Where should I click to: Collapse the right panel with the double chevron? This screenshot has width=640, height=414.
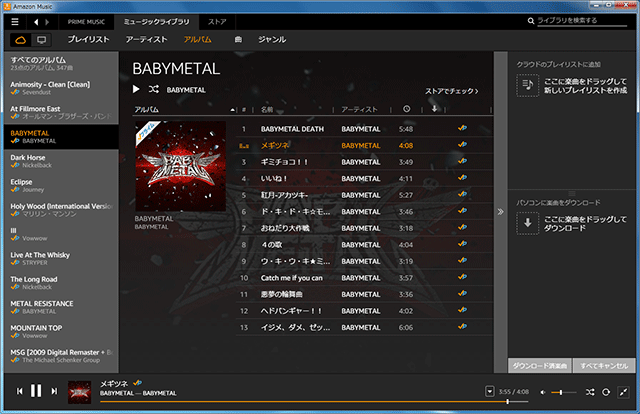500,212
